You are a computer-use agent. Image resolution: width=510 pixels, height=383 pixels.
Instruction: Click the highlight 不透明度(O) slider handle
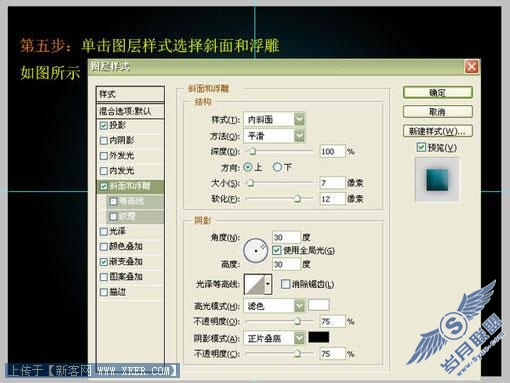[297, 321]
